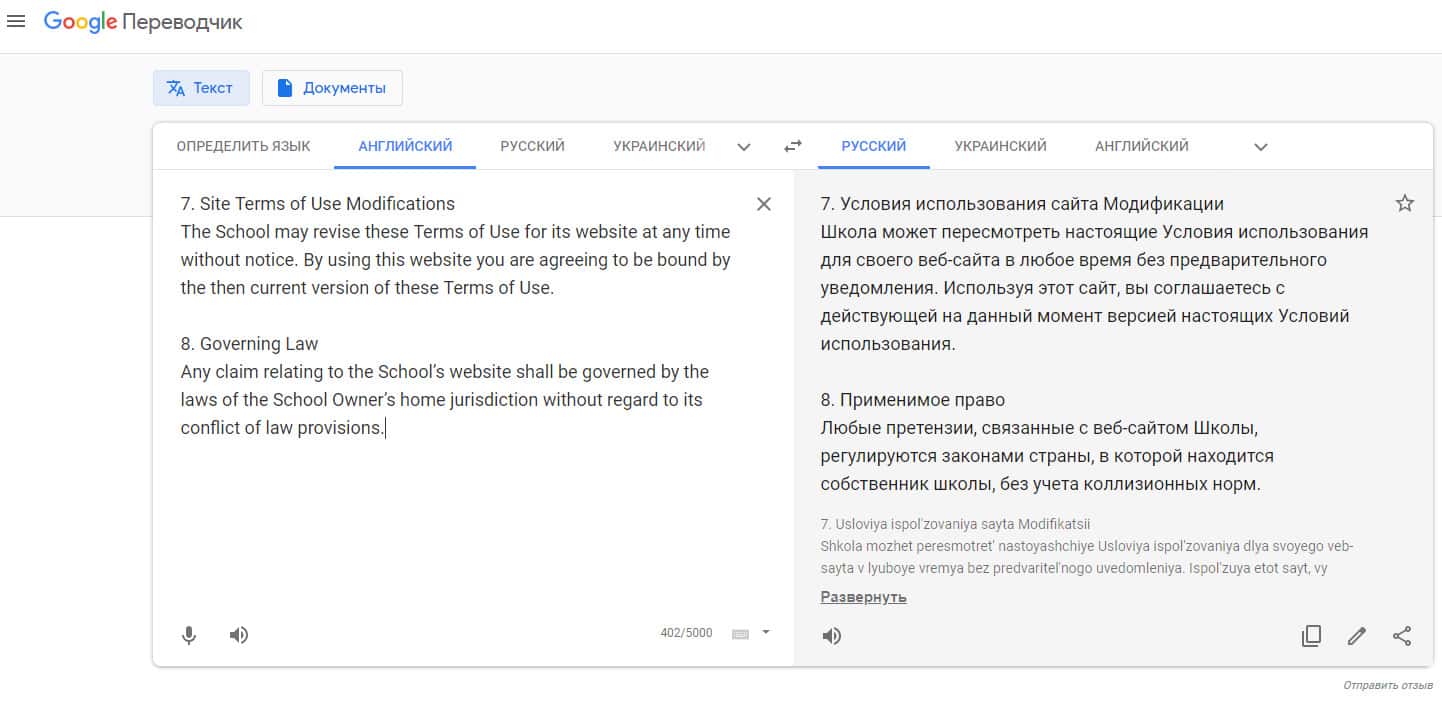1442x709 pixels.
Task: Click the pencil suggest-edit icon
Action: [1357, 636]
